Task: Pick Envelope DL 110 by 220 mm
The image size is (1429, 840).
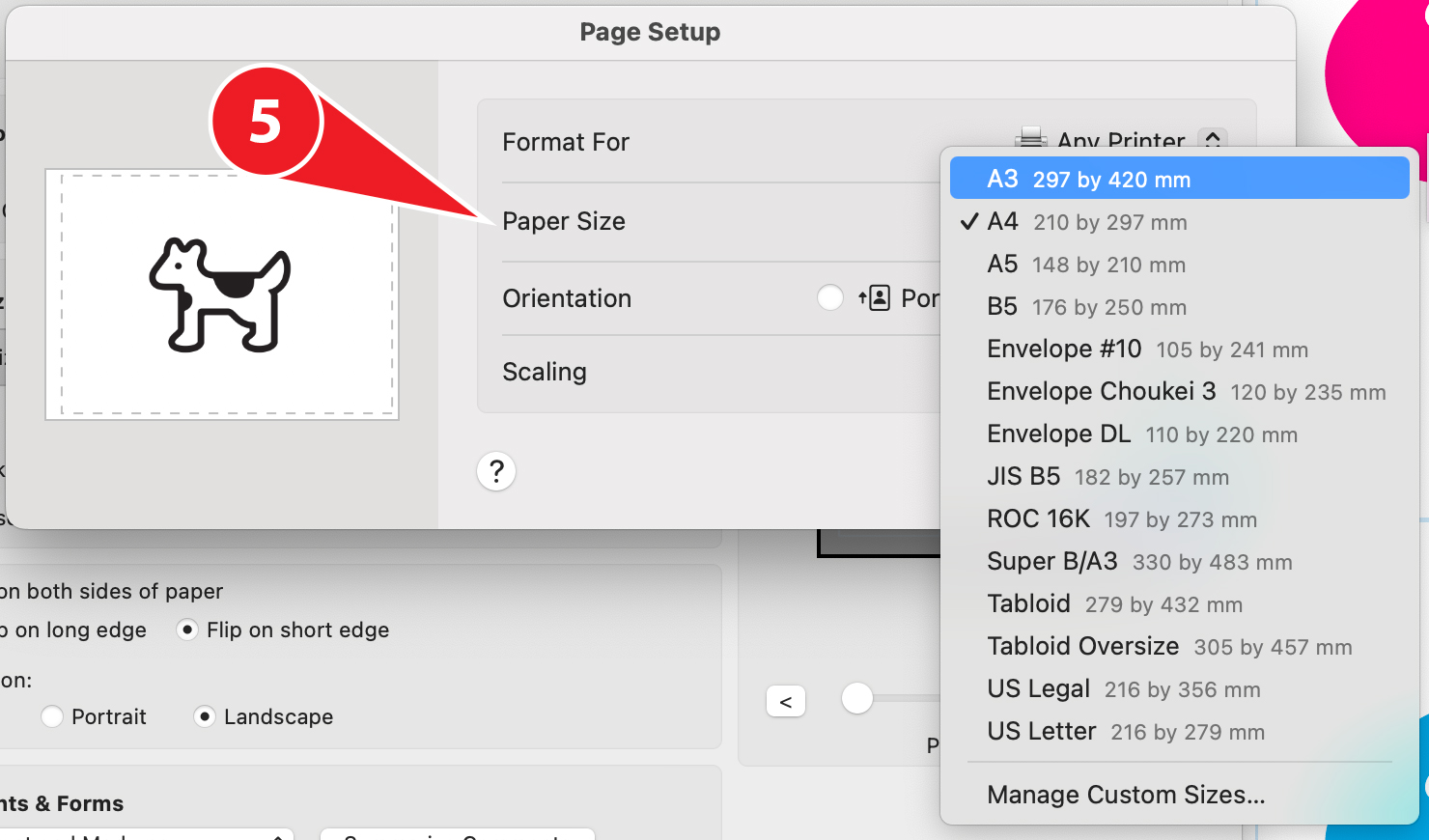Action: (x=1179, y=434)
